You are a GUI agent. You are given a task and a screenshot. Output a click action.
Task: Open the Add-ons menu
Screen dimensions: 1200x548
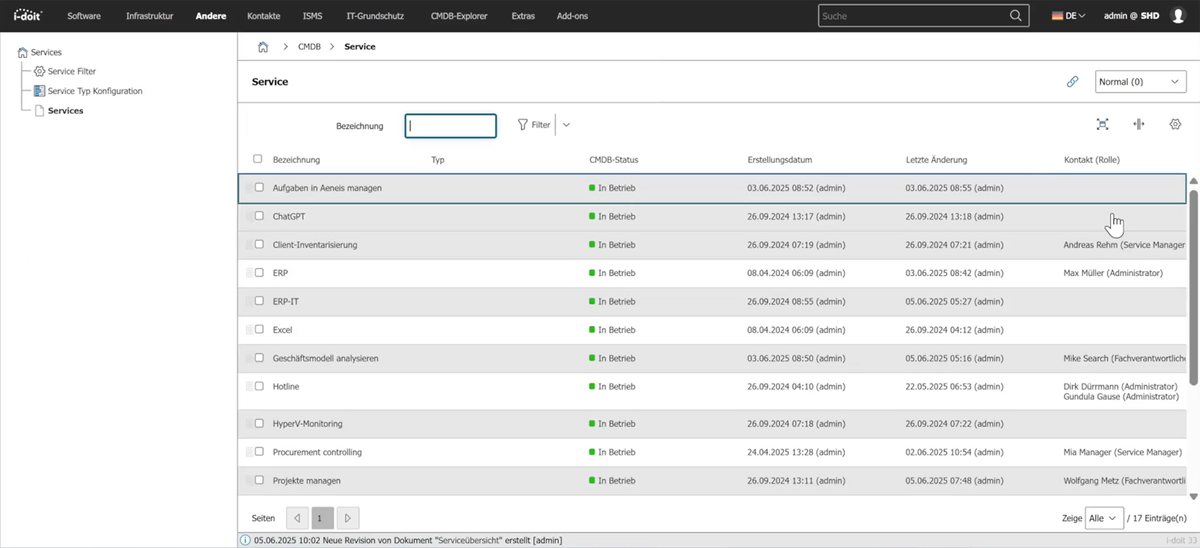[573, 16]
